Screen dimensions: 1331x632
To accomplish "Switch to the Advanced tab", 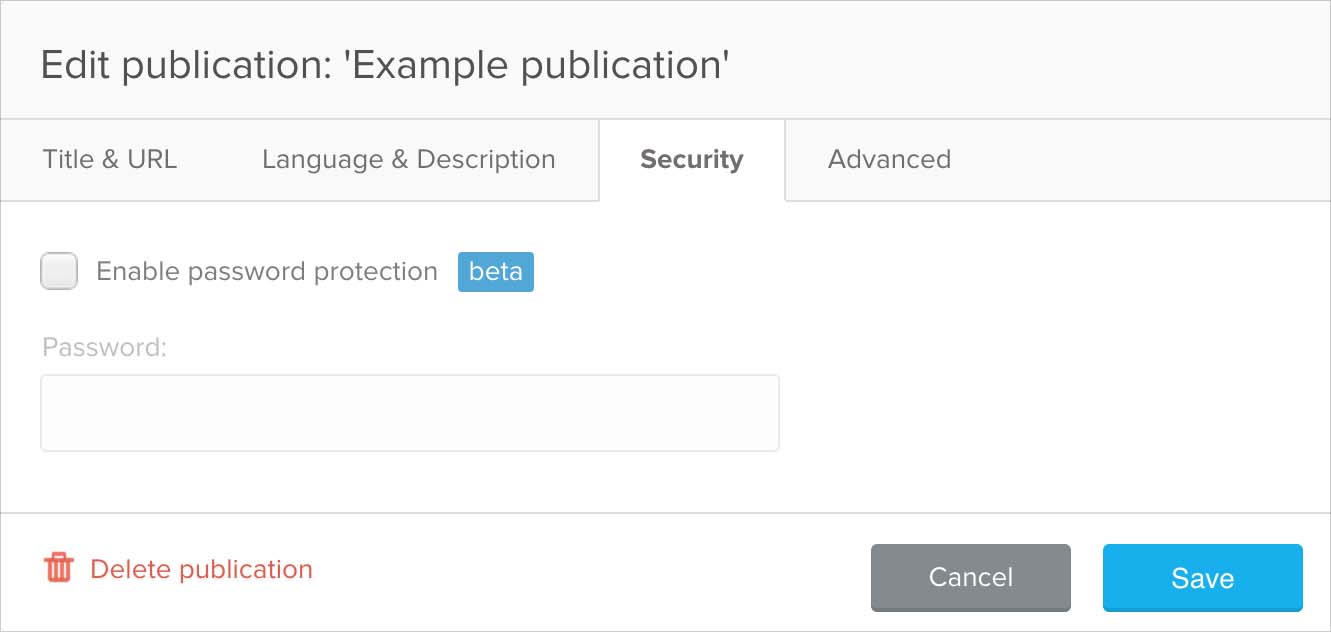I will point(888,159).
